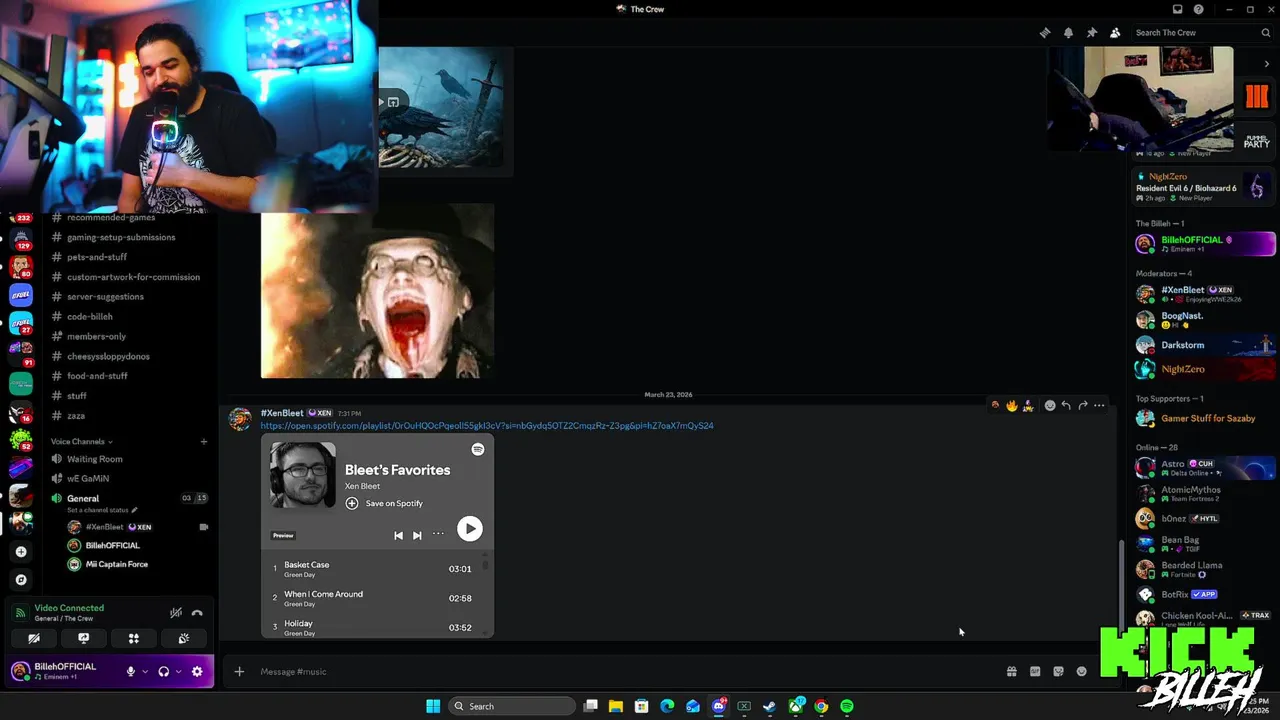
Task: Share your screen from the voice panel
Action: (x=84, y=638)
